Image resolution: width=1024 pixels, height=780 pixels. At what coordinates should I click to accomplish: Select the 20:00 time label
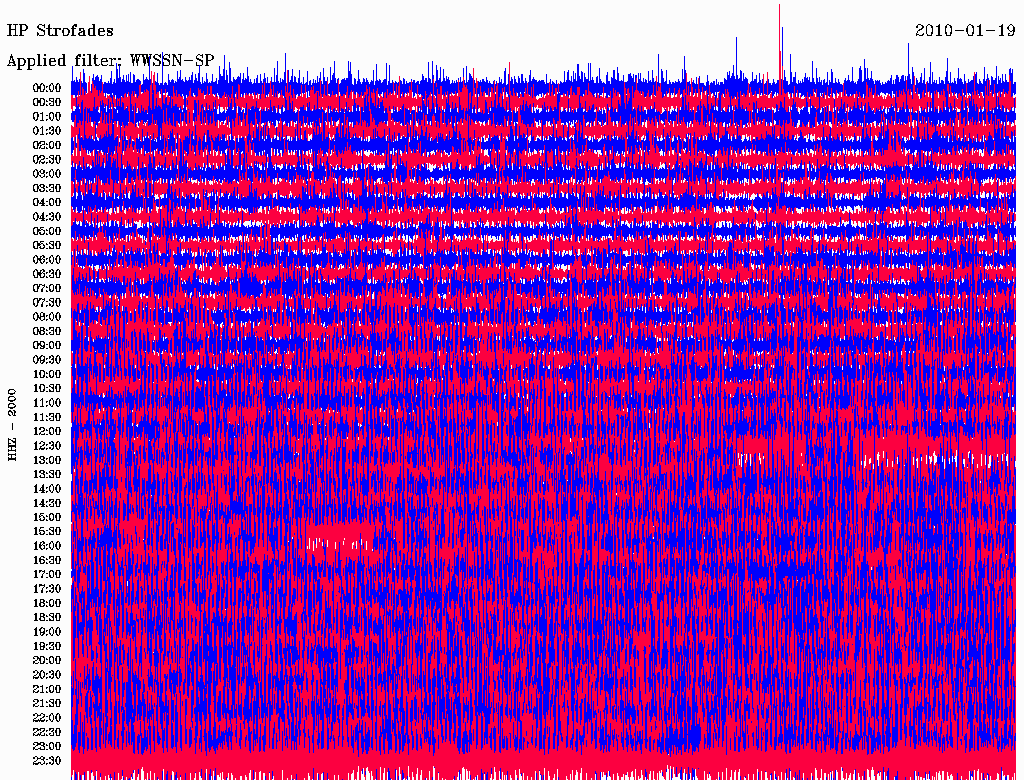point(47,660)
